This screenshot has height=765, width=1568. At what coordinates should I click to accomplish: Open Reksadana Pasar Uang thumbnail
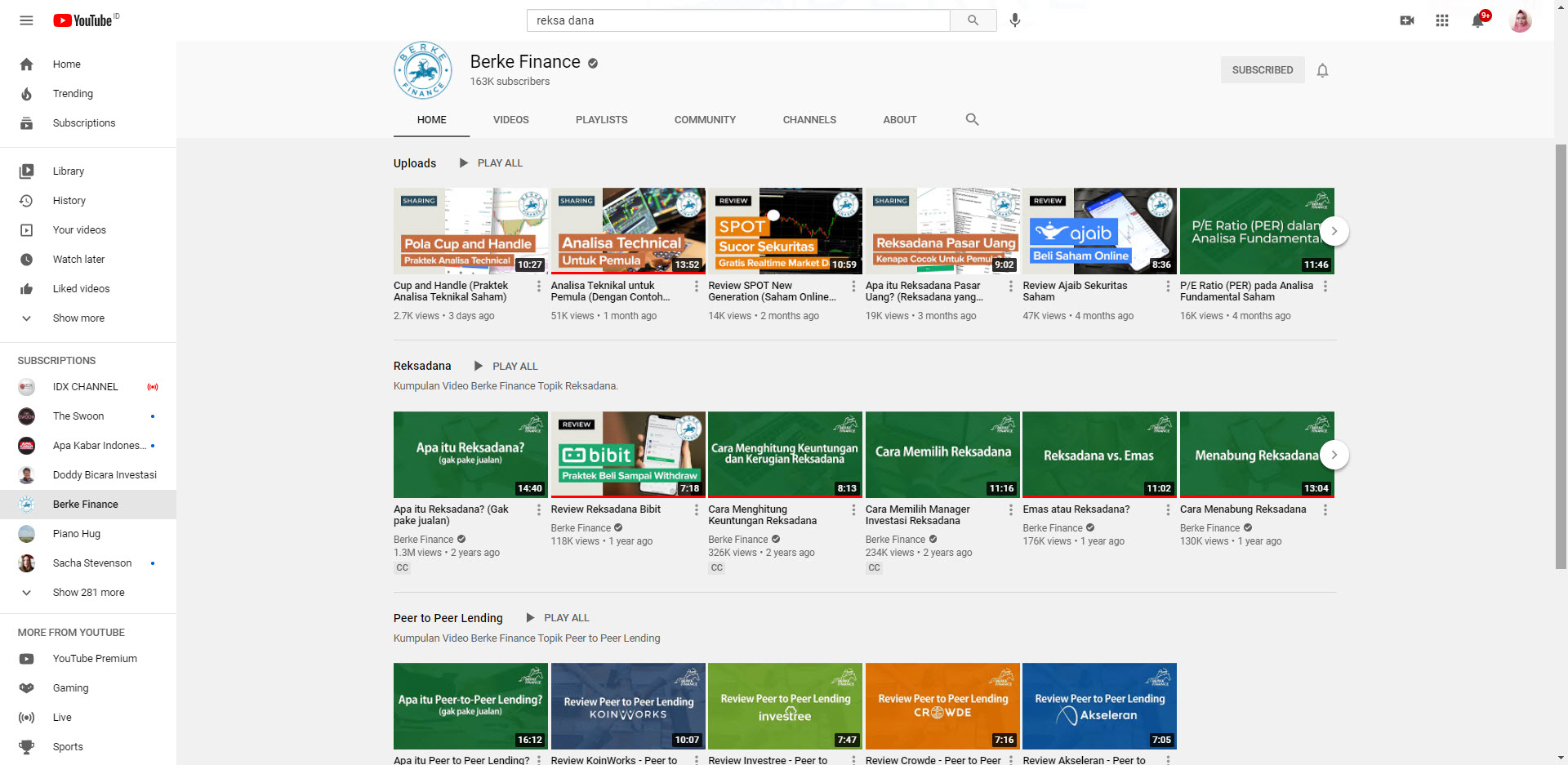click(x=942, y=231)
